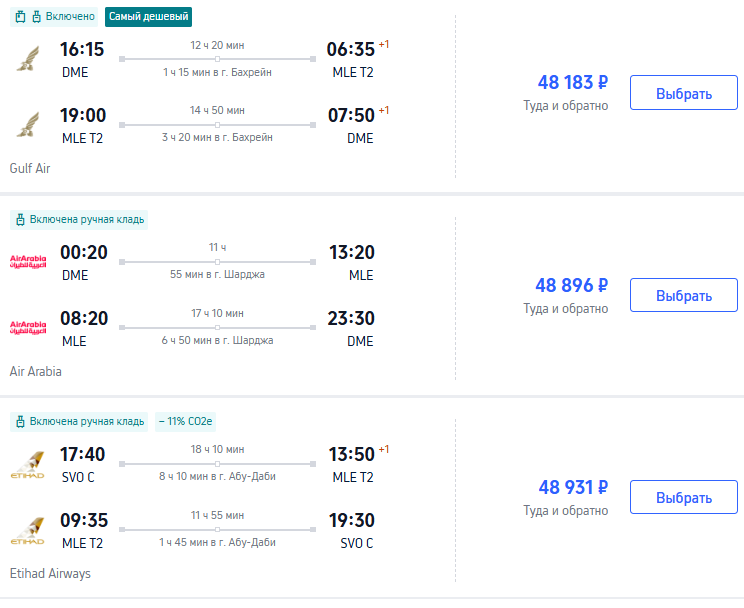Open the Abu Dhabi layover details, 8 ч 10 мин
The width and height of the screenshot is (744, 608).
(x=217, y=476)
